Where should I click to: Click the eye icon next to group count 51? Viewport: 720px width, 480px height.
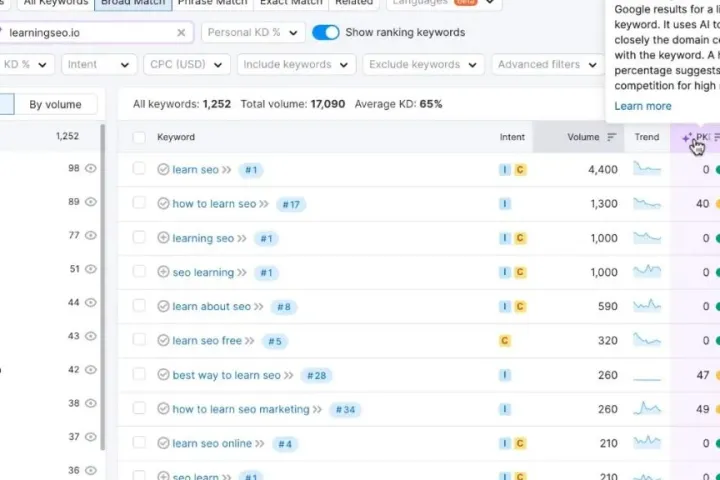[91, 269]
